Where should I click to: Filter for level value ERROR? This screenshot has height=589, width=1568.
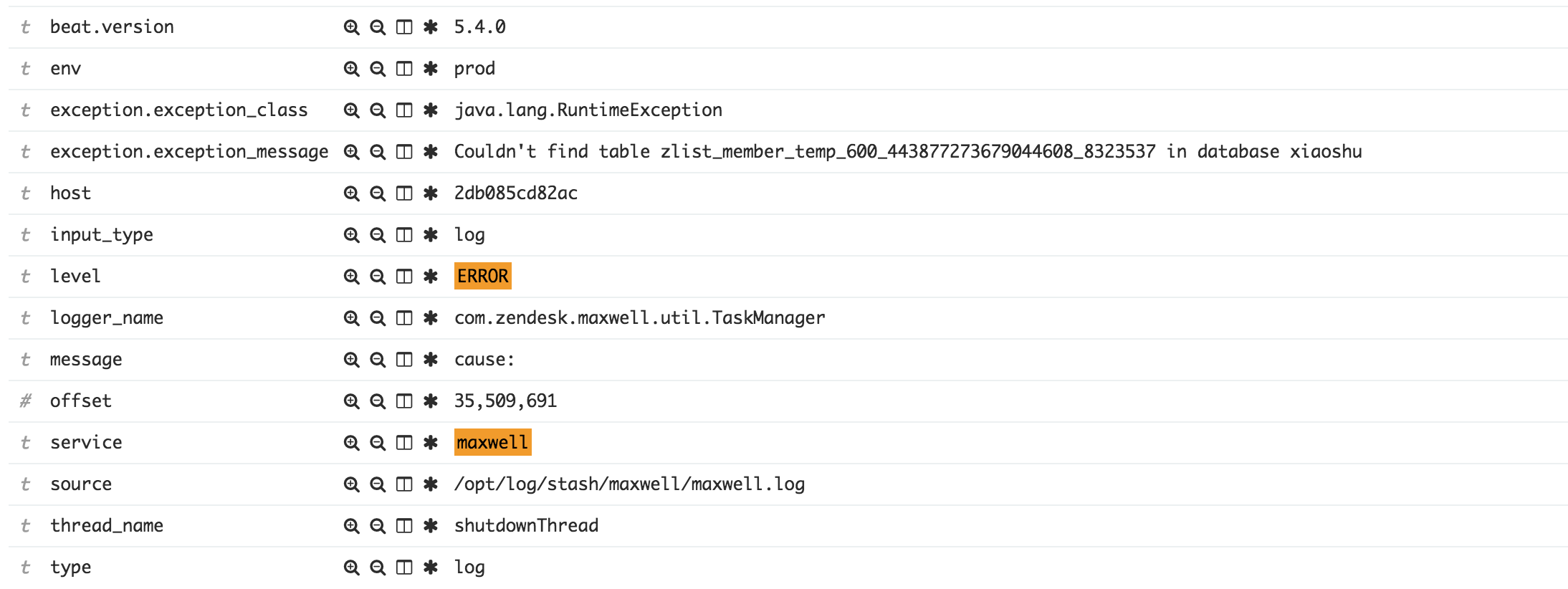(x=351, y=275)
